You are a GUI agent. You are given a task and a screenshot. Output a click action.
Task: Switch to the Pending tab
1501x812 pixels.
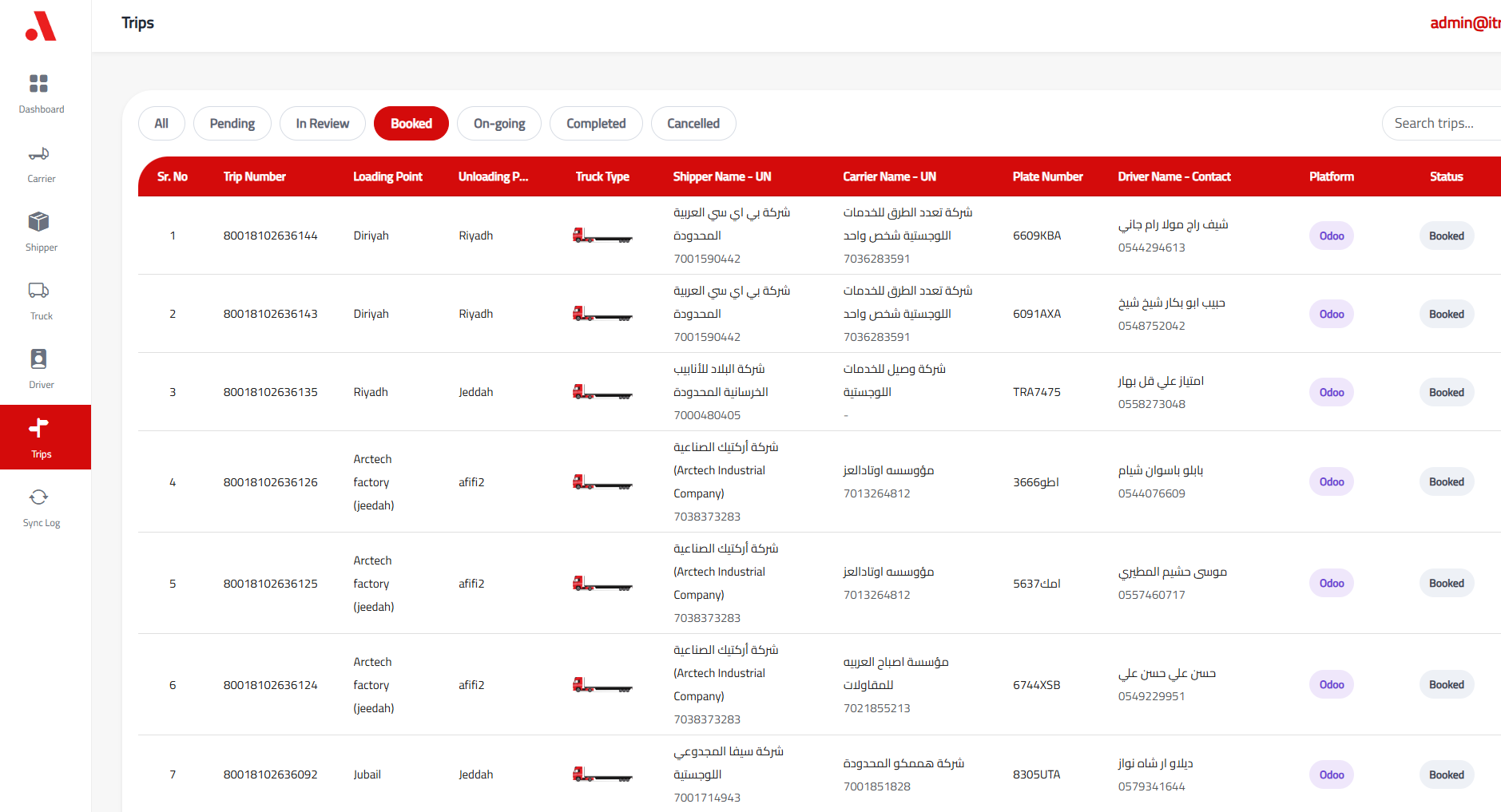232,123
